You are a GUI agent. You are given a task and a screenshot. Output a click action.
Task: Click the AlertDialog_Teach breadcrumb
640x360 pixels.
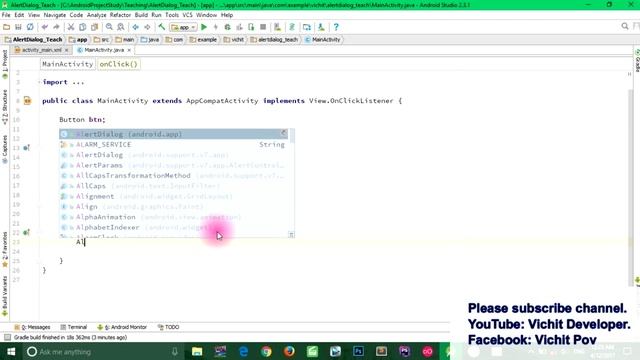coord(33,40)
